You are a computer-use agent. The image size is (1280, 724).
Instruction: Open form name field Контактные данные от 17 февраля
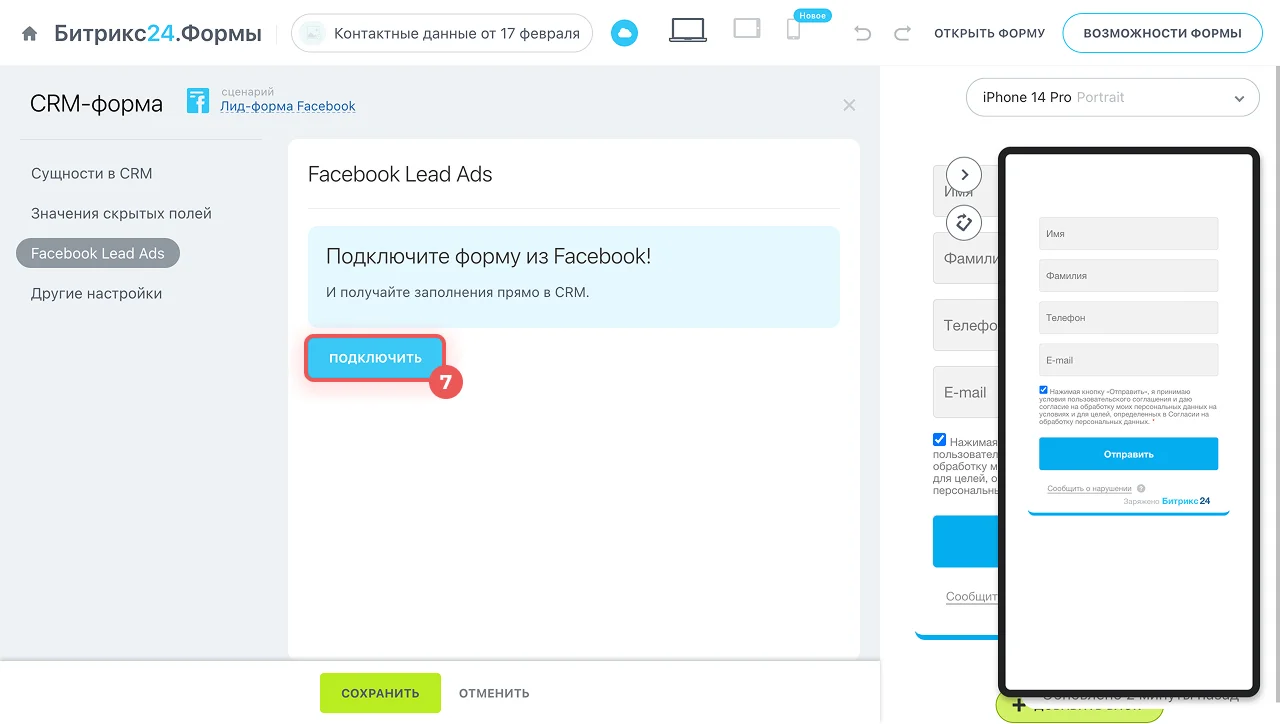[x=442, y=34]
